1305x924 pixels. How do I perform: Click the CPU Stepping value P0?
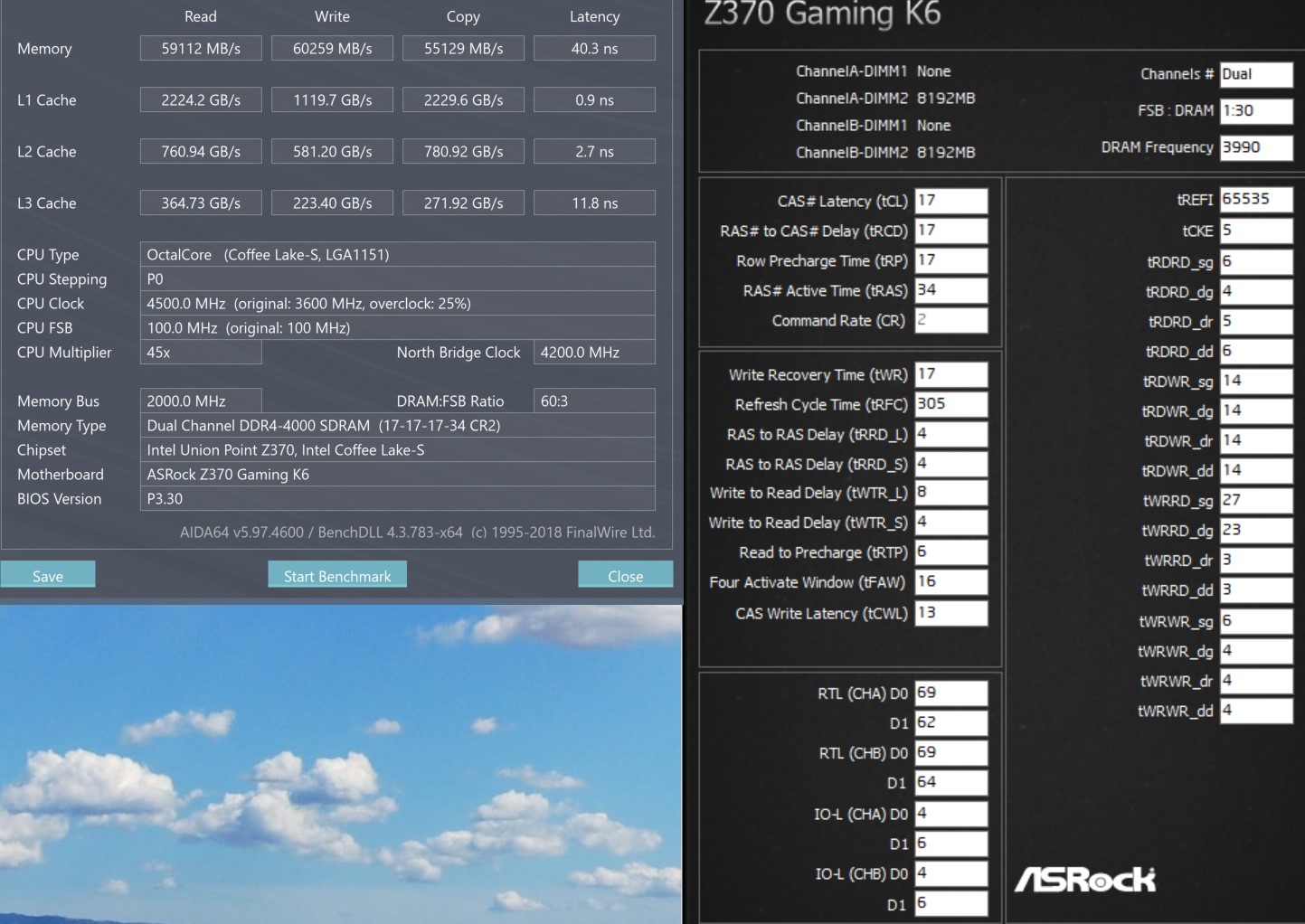398,278
